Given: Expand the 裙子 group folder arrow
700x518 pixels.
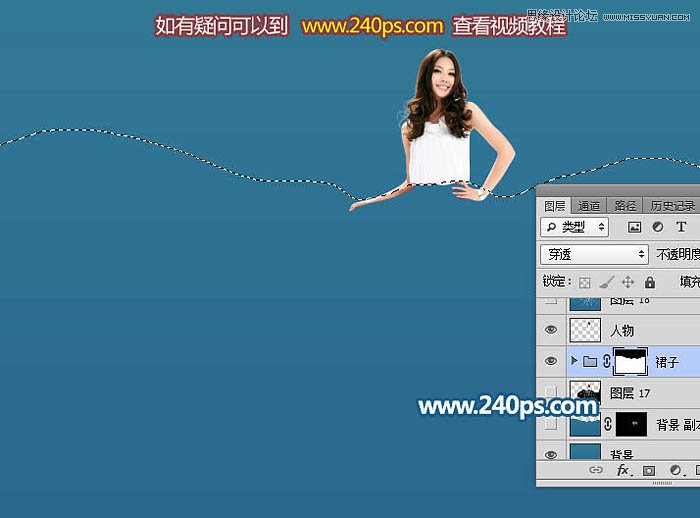Looking at the screenshot, I should click(x=574, y=361).
